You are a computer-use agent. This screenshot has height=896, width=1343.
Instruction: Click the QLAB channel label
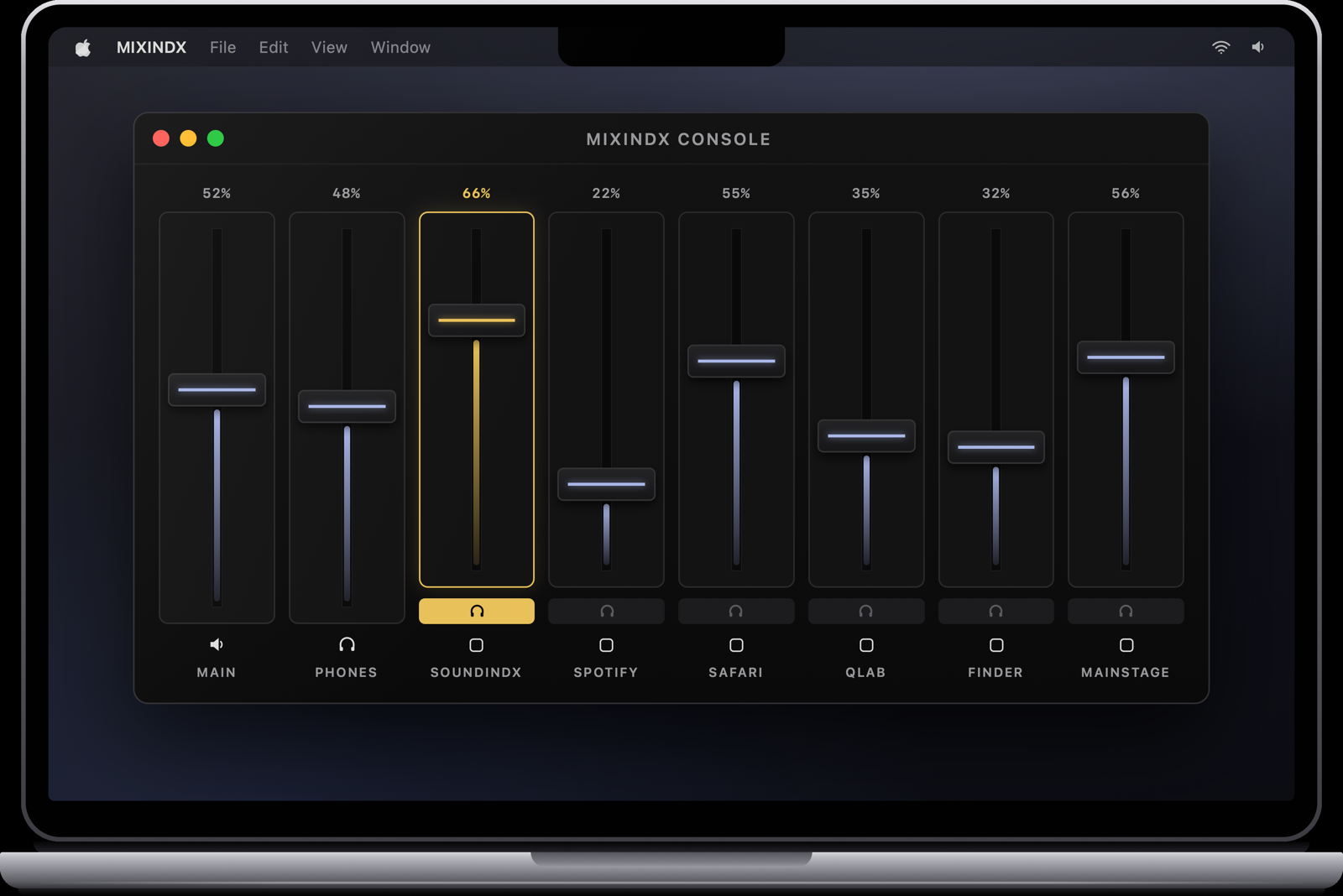866,673
